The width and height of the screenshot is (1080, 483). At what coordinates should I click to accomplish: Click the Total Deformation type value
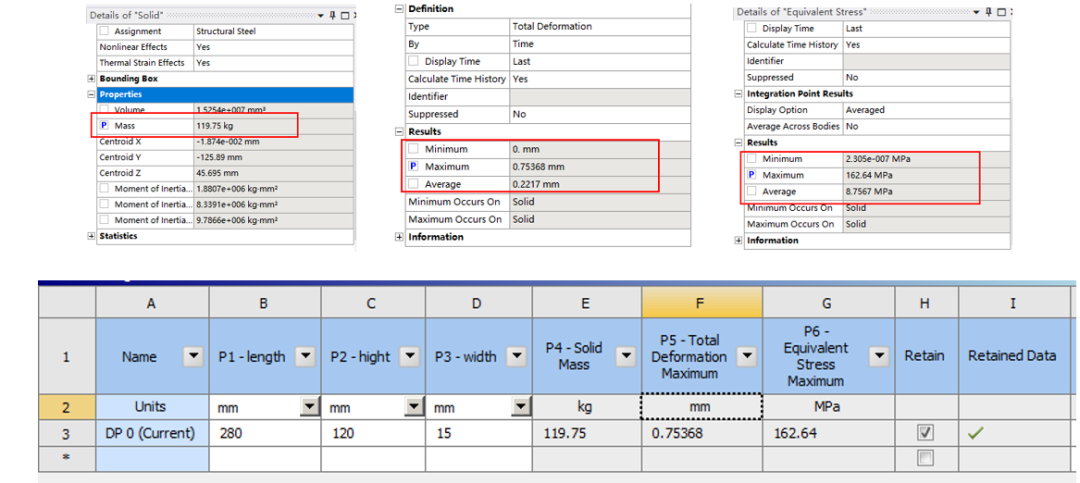coord(599,26)
